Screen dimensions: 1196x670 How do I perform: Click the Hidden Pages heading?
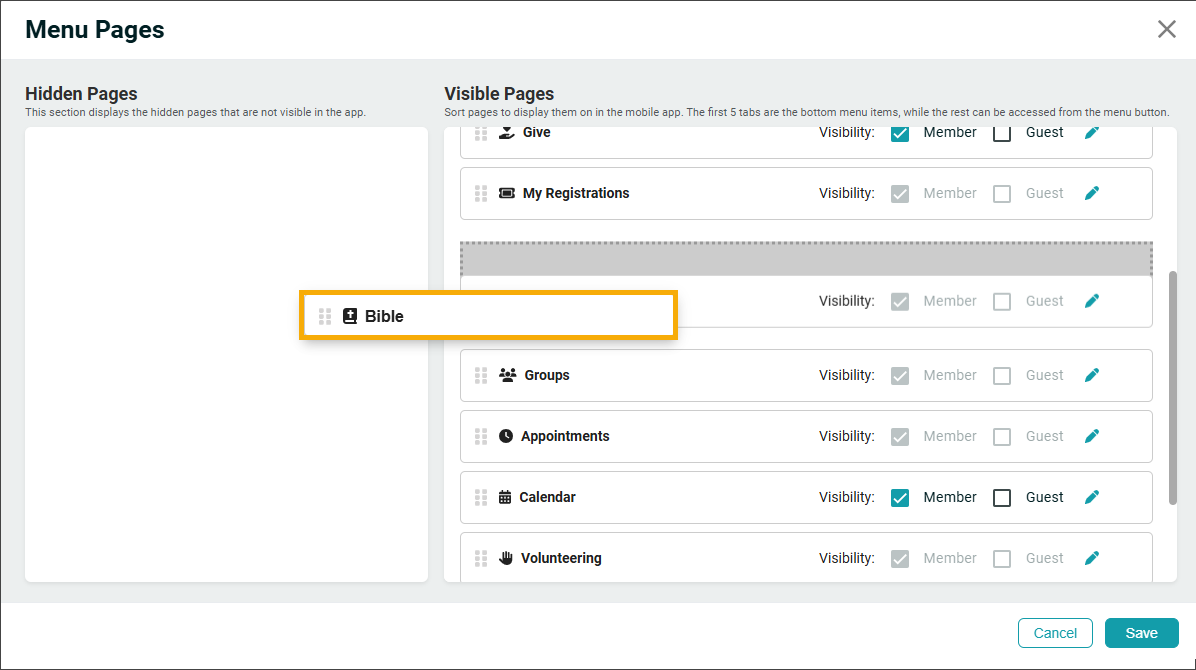[81, 94]
